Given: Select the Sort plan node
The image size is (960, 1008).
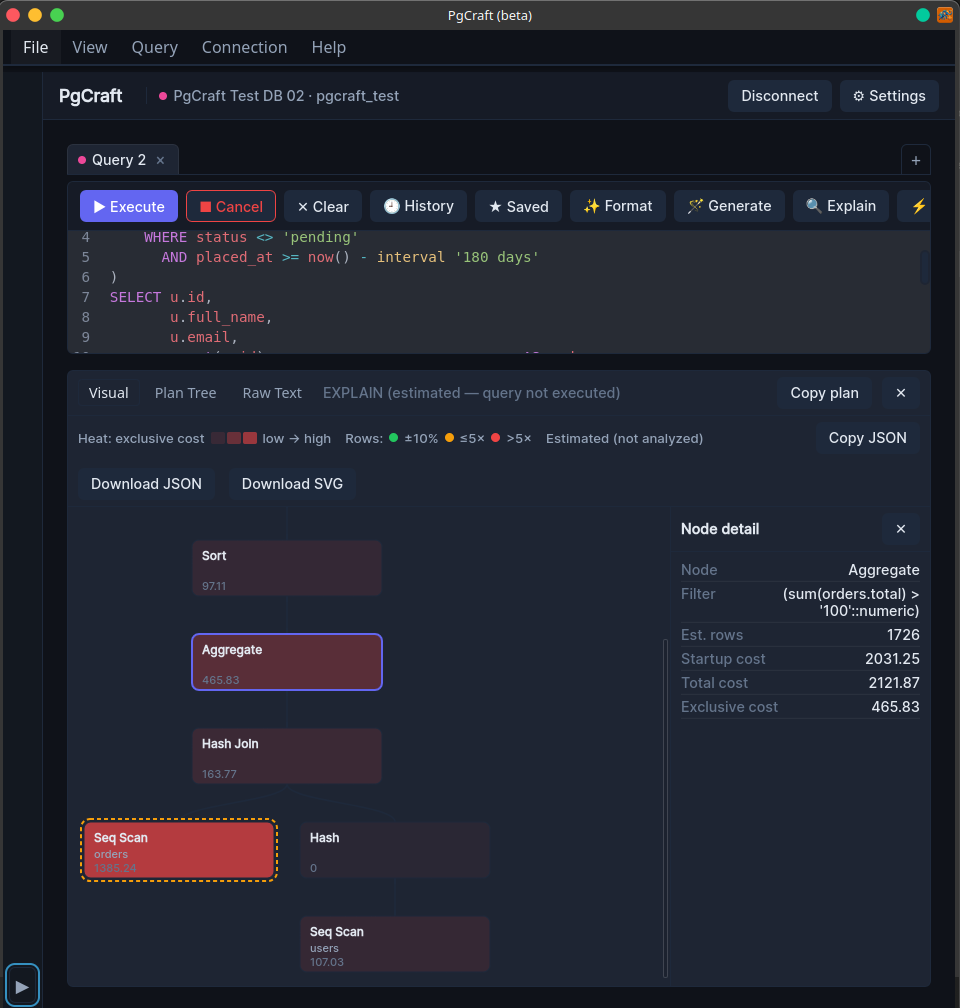Looking at the screenshot, I should [287, 568].
